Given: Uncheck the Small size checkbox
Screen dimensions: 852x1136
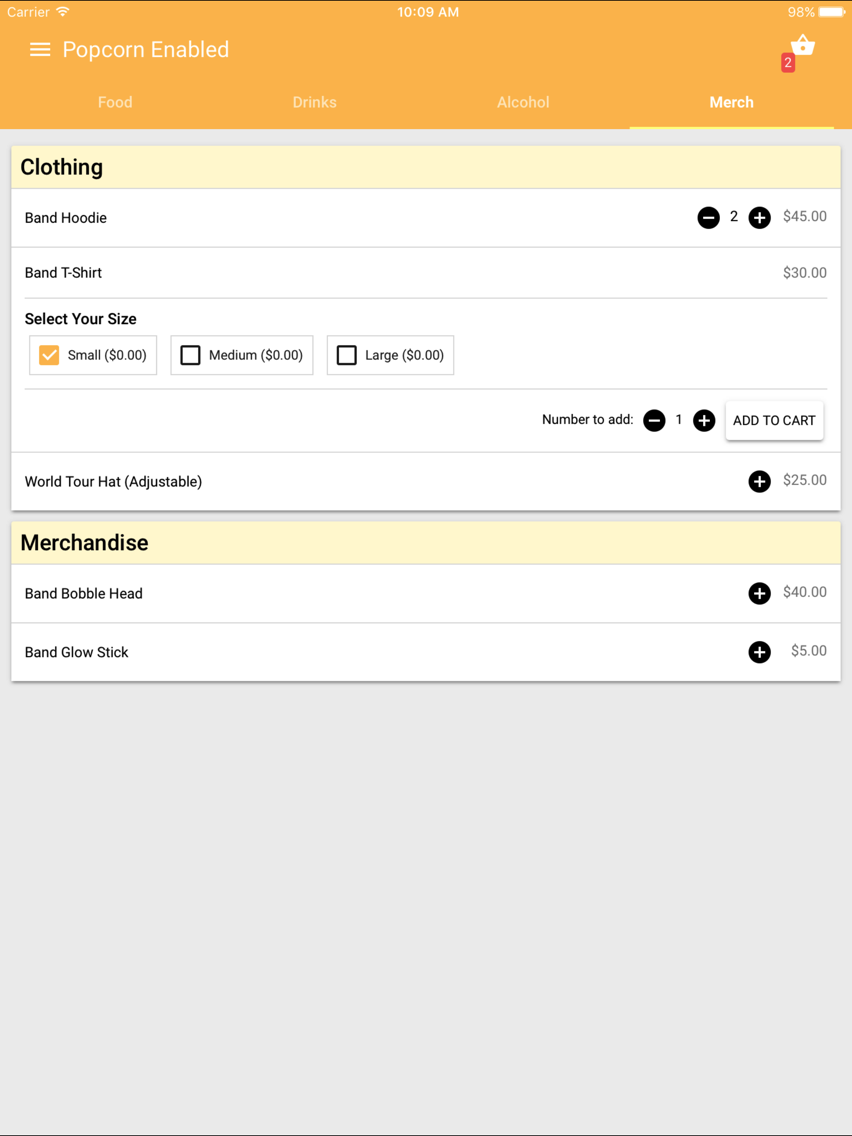Looking at the screenshot, I should tap(49, 355).
